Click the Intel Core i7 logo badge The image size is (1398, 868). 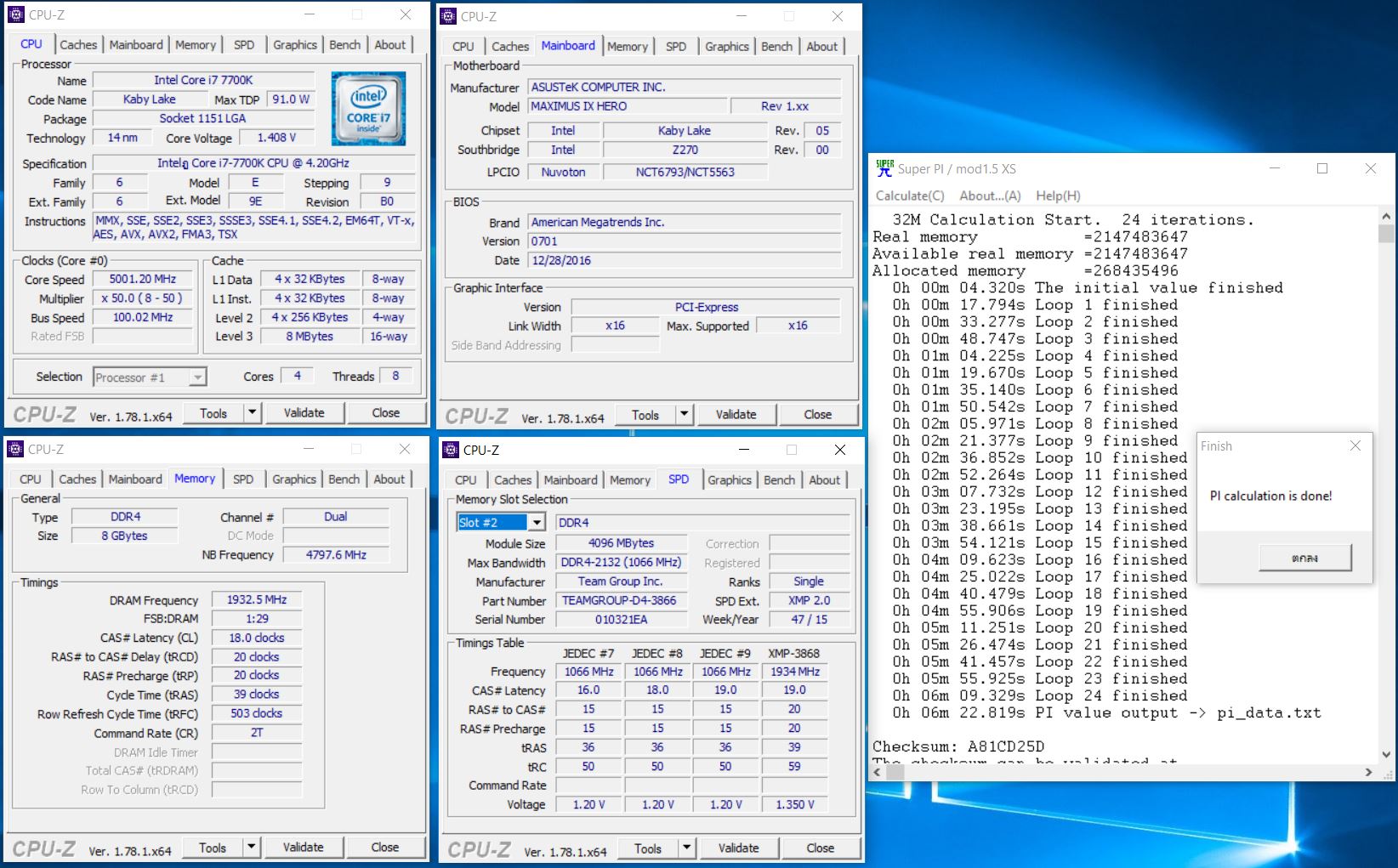click(x=368, y=108)
